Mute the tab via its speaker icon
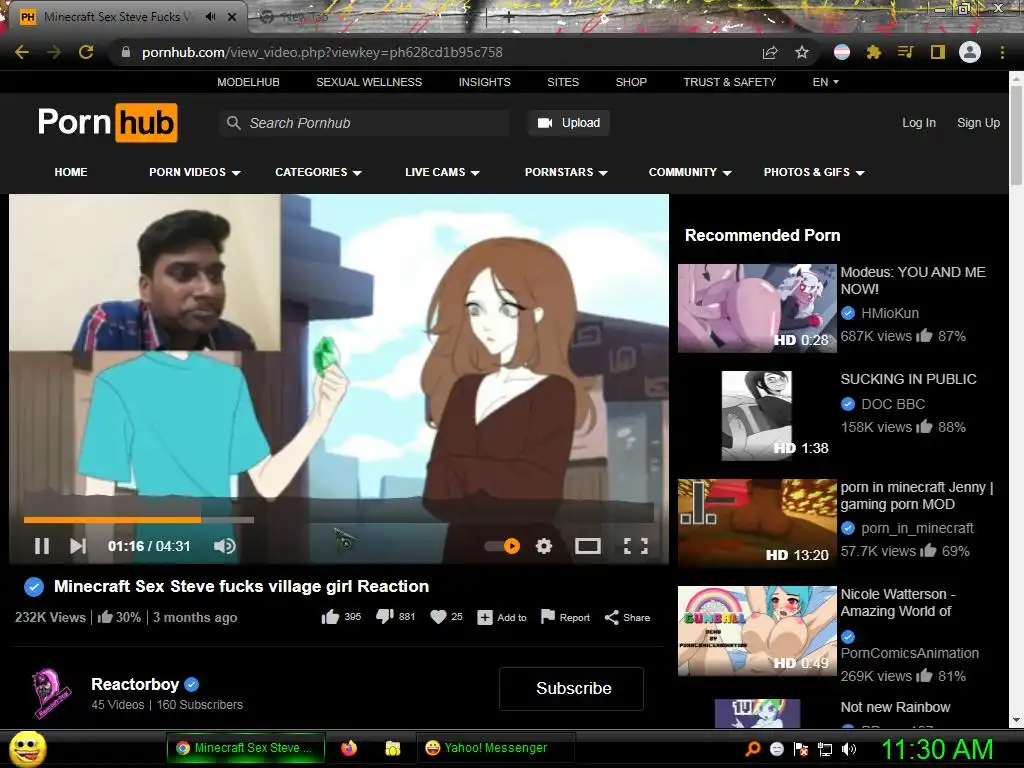 210,17
